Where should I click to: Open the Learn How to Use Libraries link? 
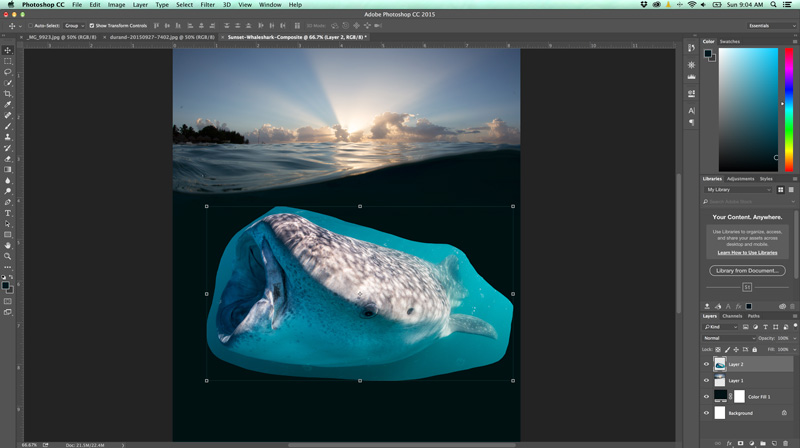[747, 253]
